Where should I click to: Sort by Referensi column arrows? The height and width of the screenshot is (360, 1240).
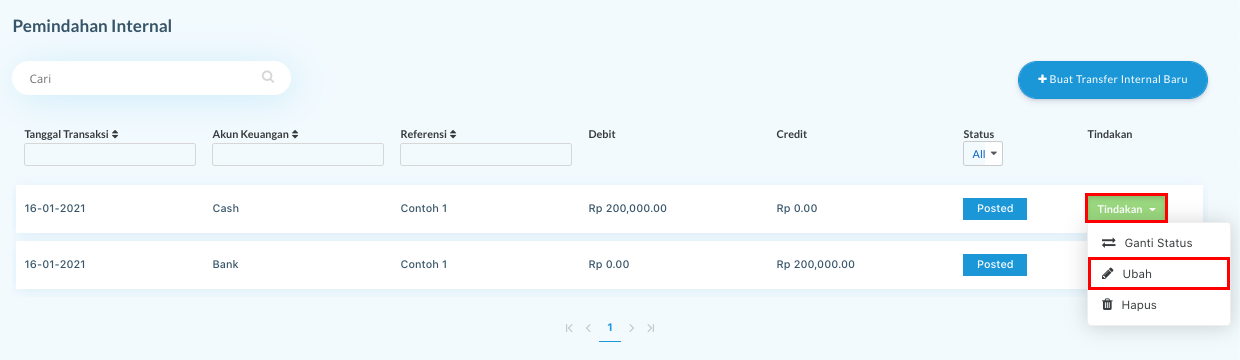point(453,134)
